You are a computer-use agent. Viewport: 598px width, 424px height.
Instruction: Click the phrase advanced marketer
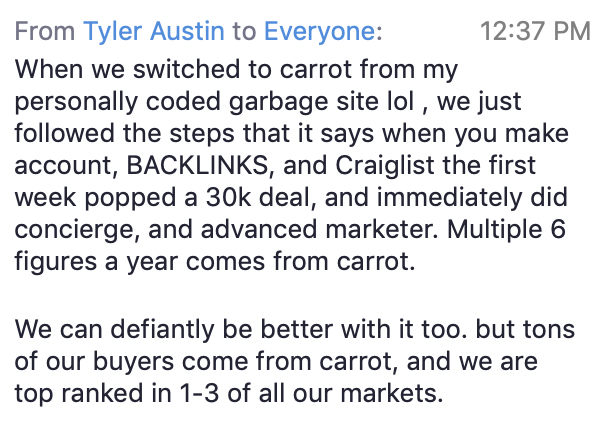point(319,230)
